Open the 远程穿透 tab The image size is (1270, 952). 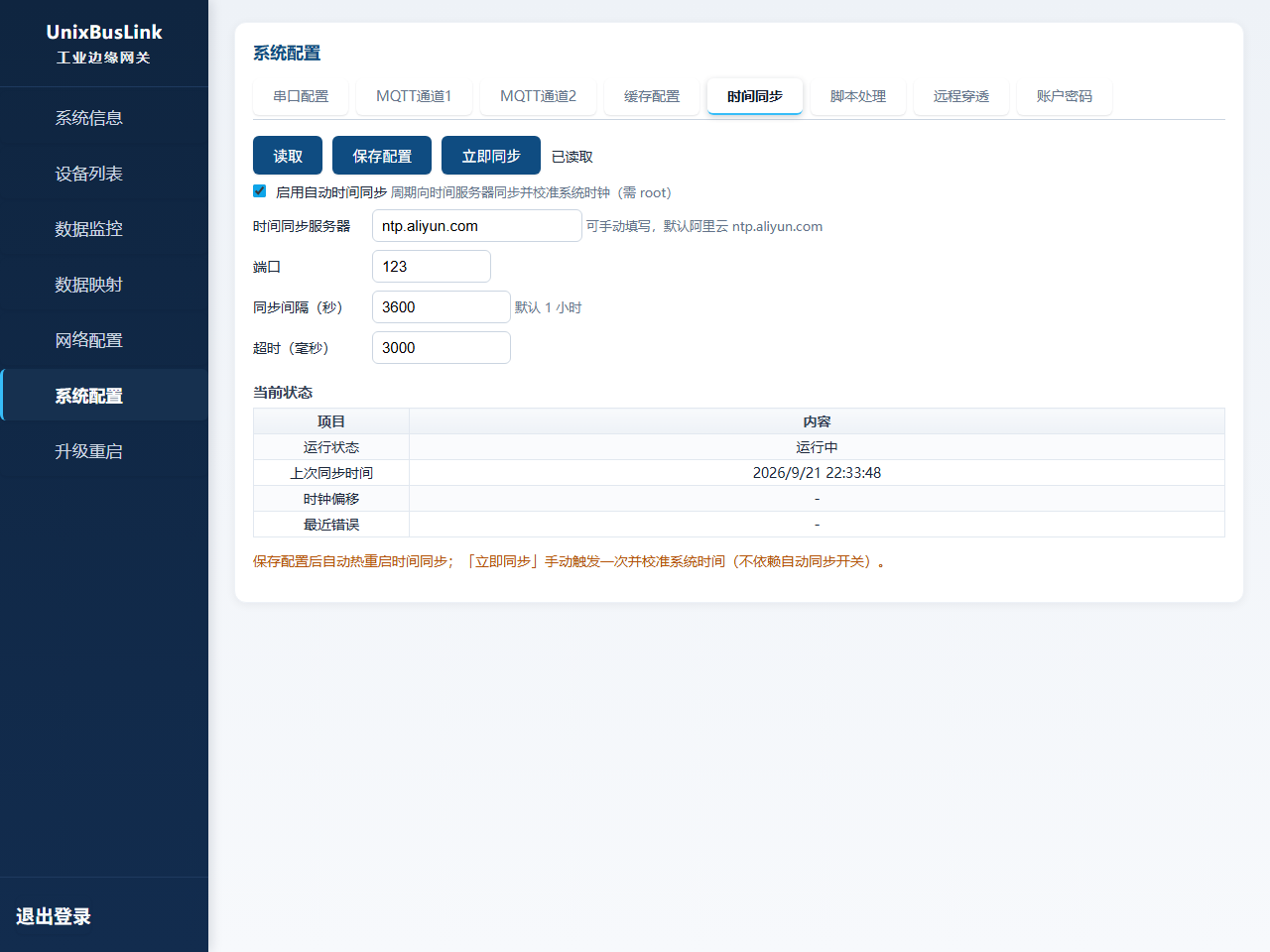pos(961,96)
